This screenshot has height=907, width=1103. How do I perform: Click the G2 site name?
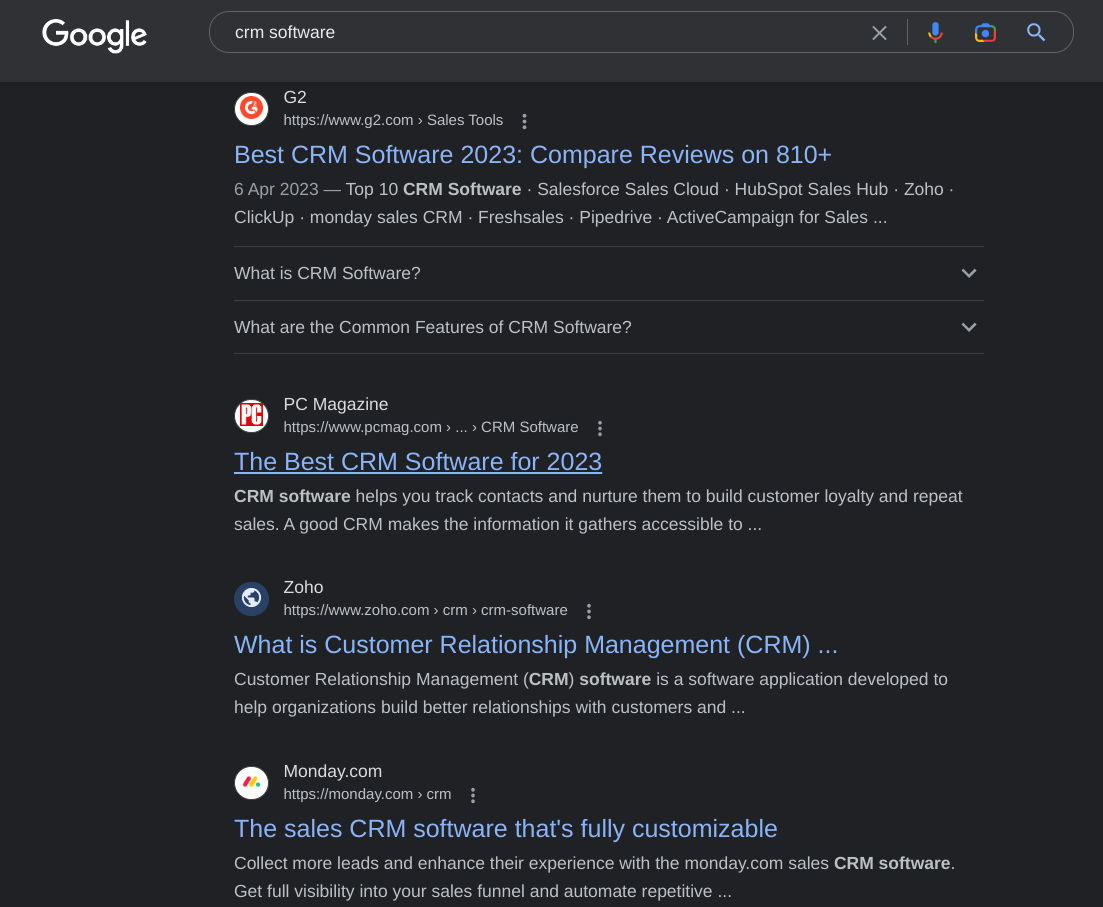click(295, 97)
